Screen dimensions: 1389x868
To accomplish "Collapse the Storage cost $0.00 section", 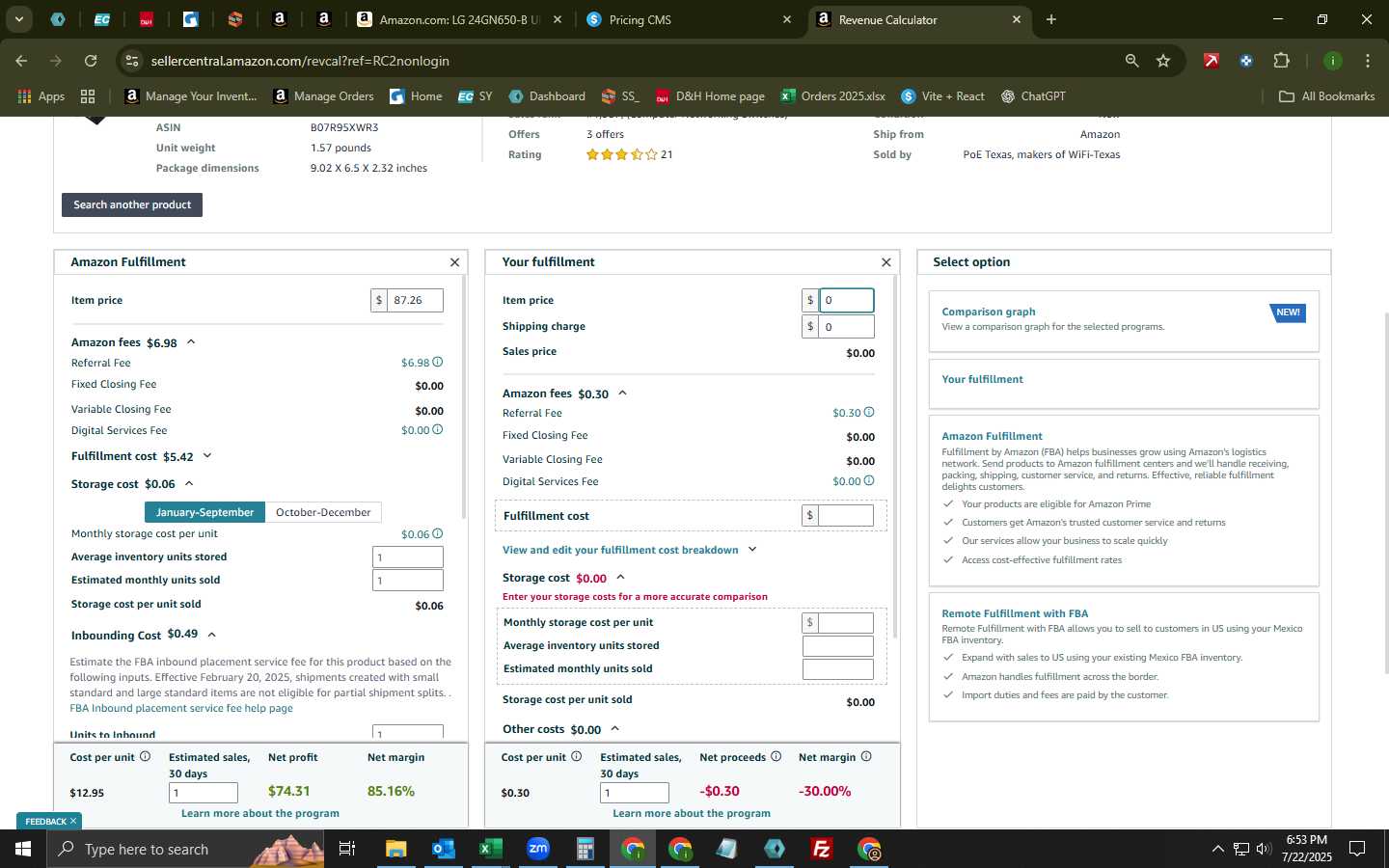I will click(x=620, y=577).
